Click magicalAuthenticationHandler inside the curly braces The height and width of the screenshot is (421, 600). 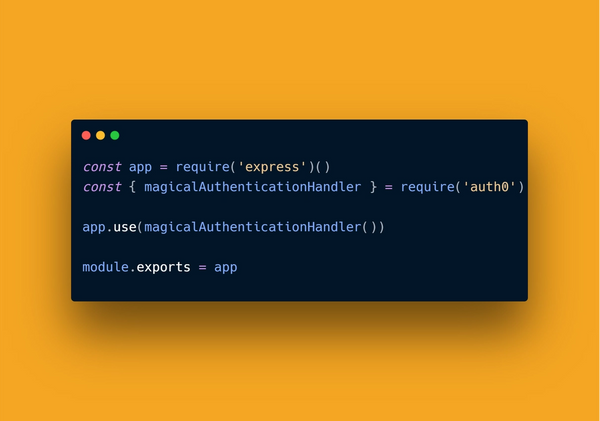pyautogui.click(x=253, y=187)
